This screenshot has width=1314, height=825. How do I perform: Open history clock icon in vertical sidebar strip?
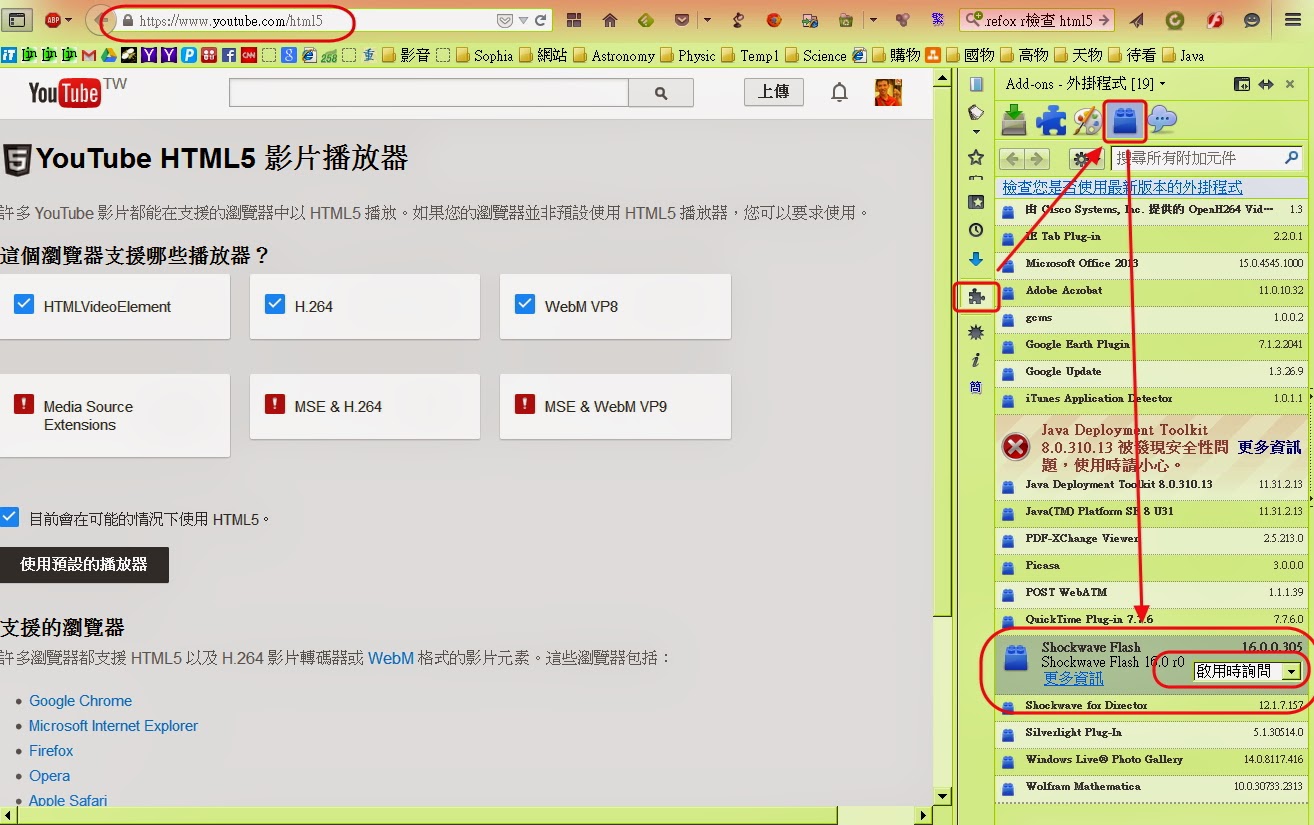tap(976, 230)
